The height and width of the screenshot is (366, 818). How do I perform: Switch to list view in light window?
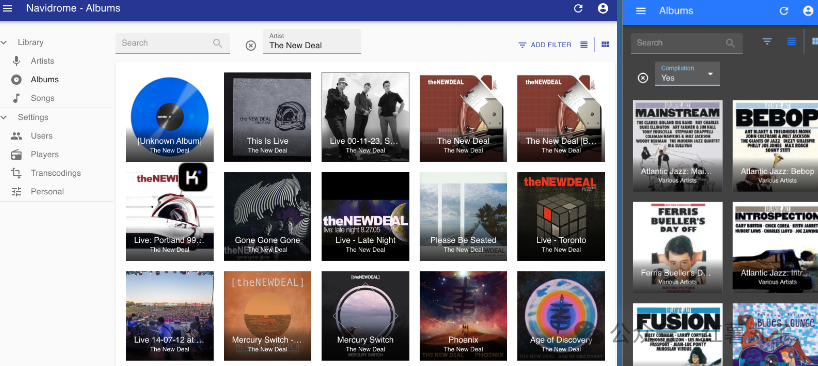pyautogui.click(x=584, y=45)
